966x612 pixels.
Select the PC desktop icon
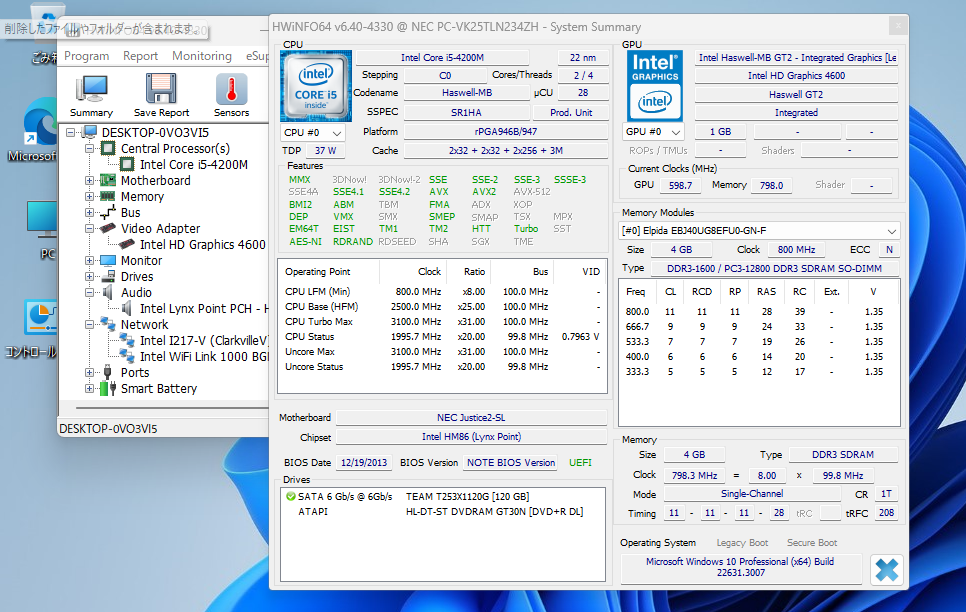click(42, 229)
